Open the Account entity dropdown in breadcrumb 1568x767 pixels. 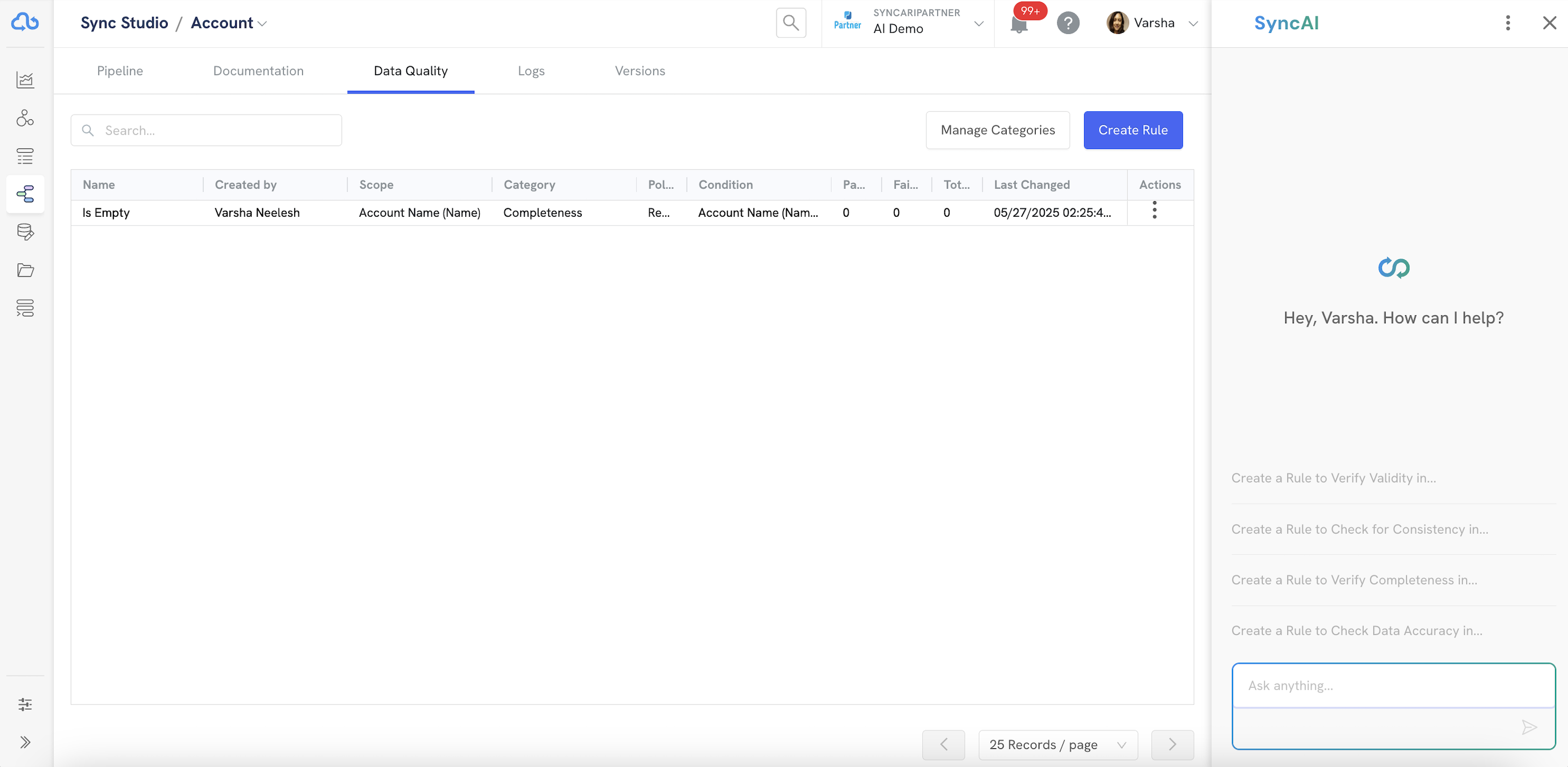coord(228,23)
